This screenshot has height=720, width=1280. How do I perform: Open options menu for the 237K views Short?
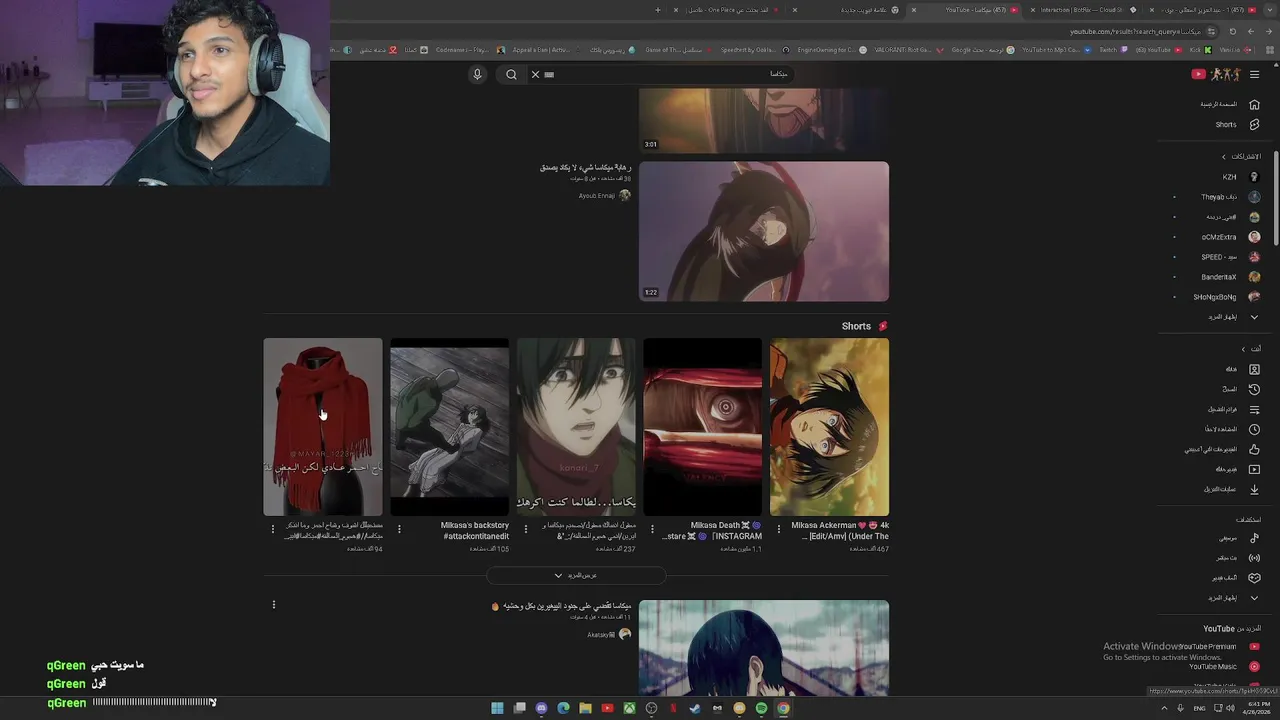[x=526, y=529]
